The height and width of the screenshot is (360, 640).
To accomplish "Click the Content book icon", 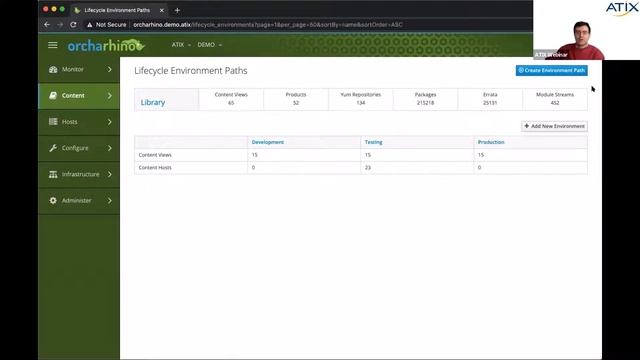I will pyautogui.click(x=53, y=96).
